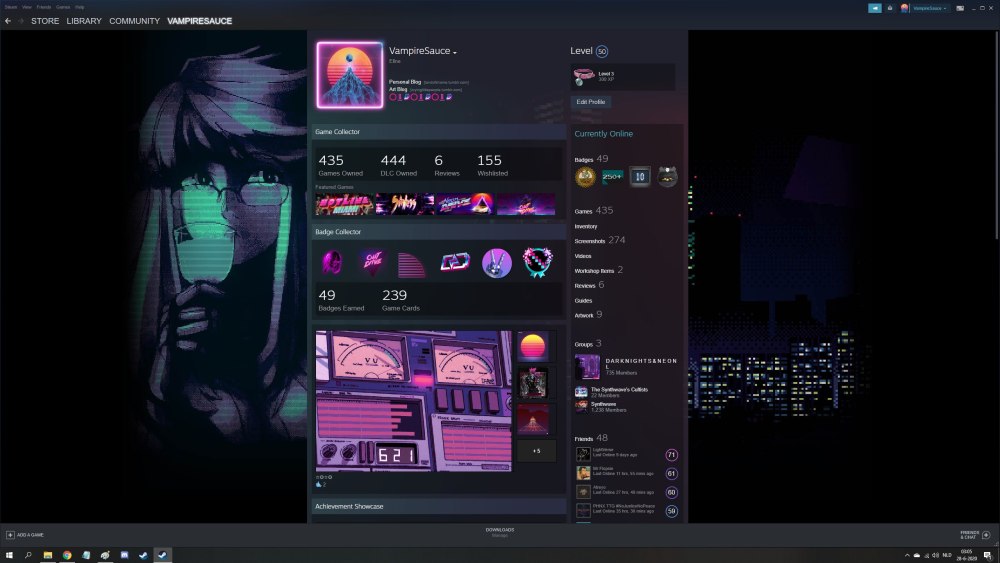Go back with the left arrow icon
The image size is (1000, 563).
tap(8, 21)
